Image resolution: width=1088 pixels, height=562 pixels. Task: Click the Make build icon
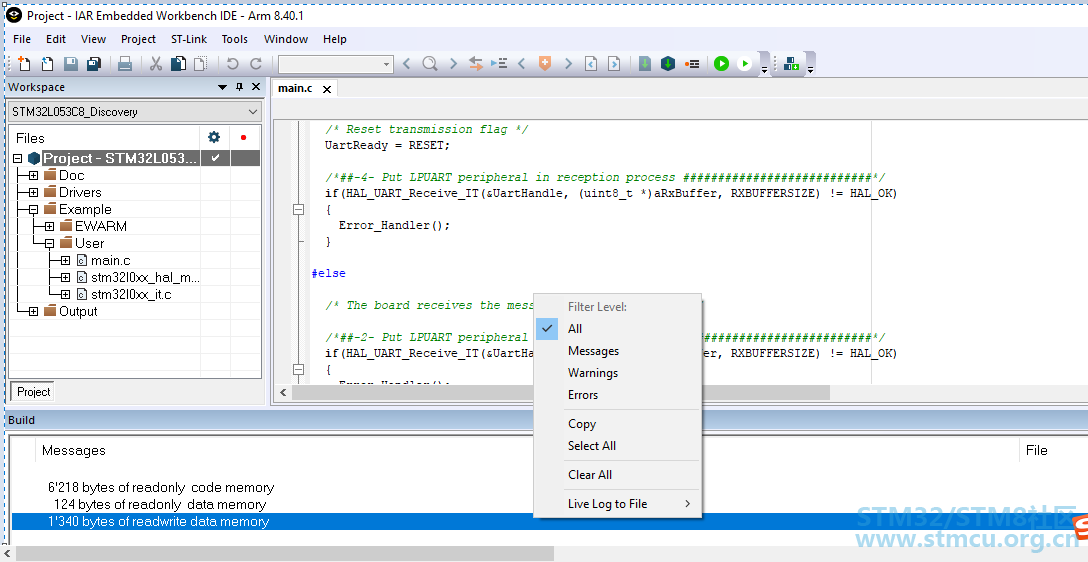[668, 64]
